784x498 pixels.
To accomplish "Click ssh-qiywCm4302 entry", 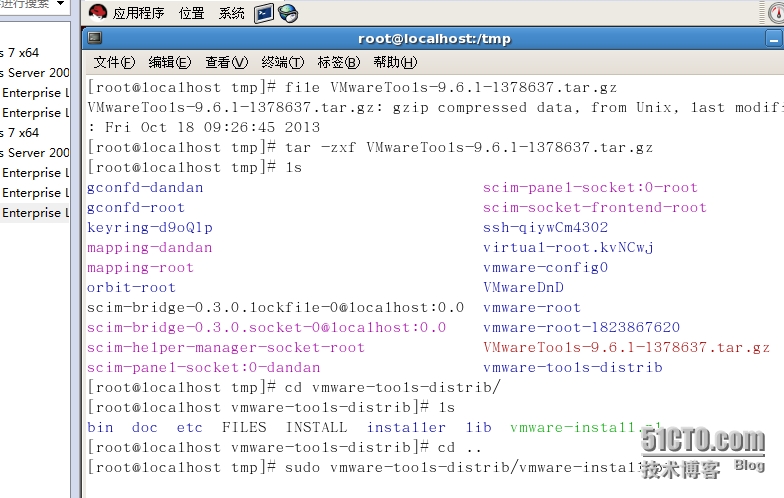I will point(546,228).
